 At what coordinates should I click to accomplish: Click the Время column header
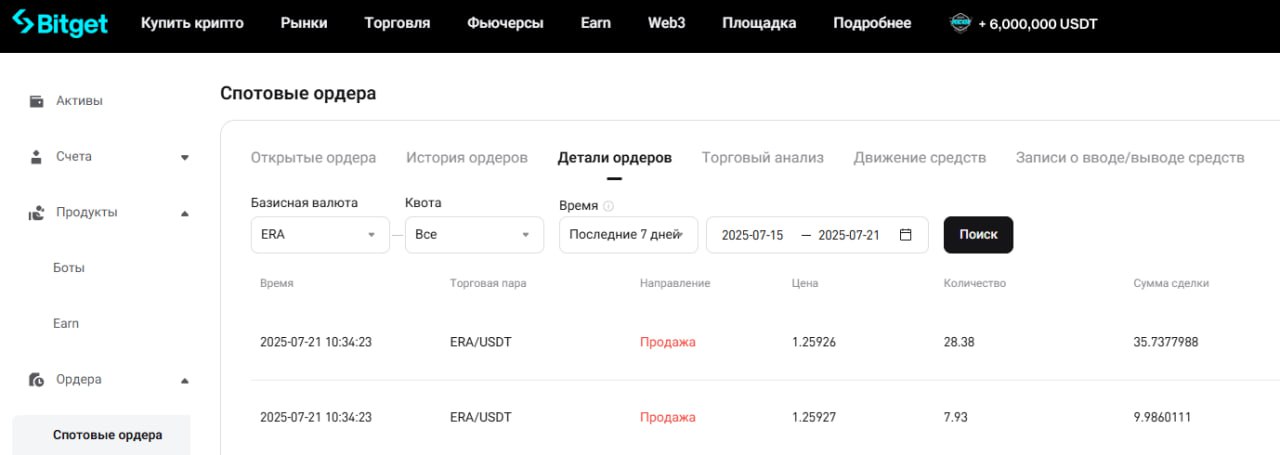point(277,284)
